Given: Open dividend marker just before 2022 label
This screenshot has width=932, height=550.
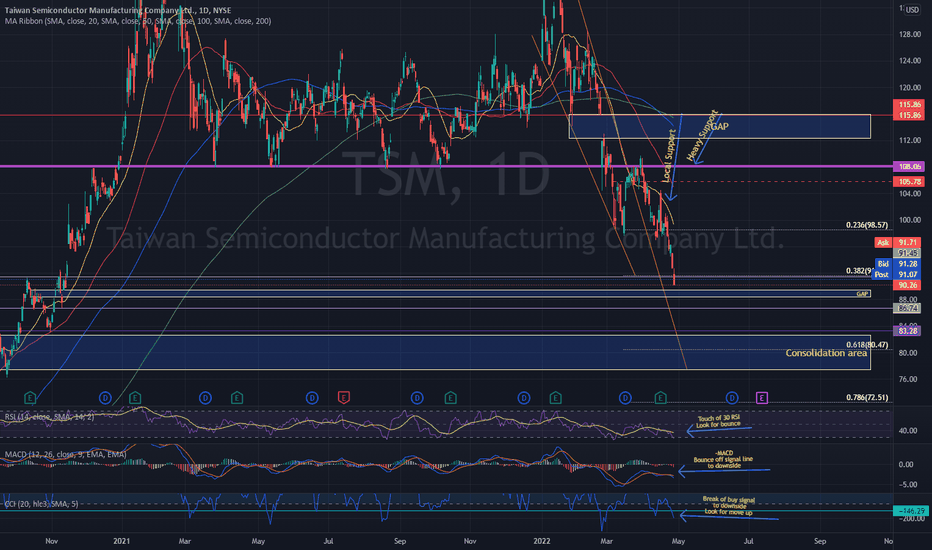Looking at the screenshot, I should point(524,397).
